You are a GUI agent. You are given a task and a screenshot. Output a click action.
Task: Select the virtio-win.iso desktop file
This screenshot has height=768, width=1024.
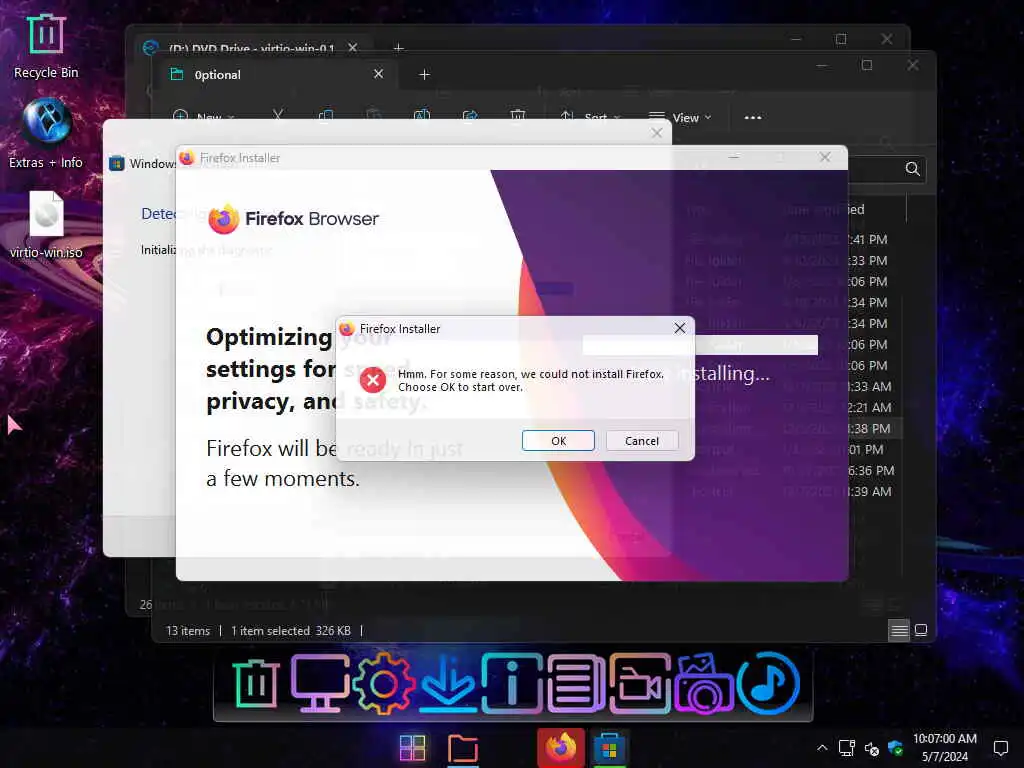[46, 225]
